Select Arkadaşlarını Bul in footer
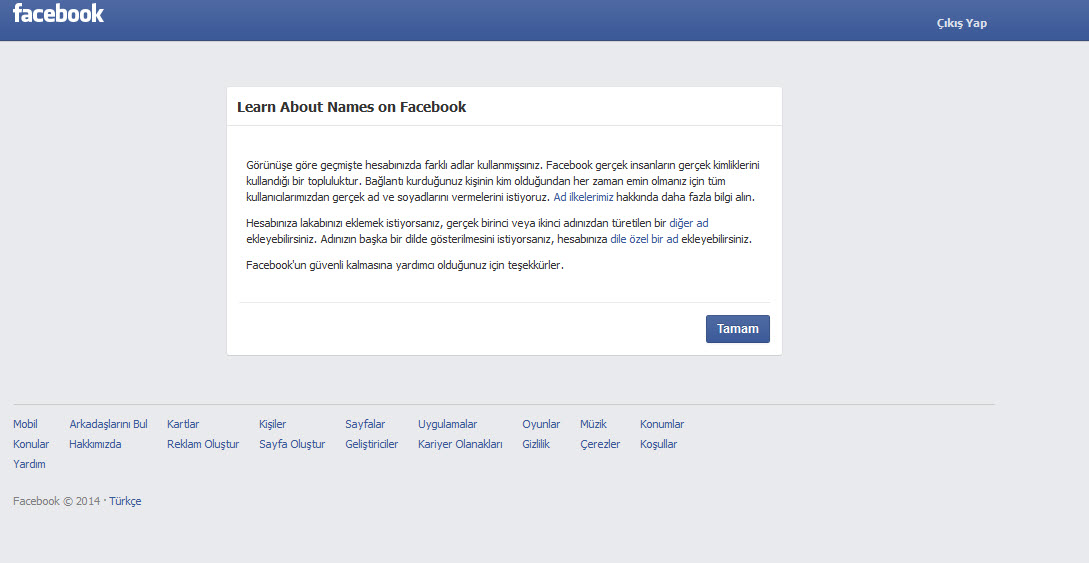The height and width of the screenshot is (563, 1089). (x=108, y=424)
